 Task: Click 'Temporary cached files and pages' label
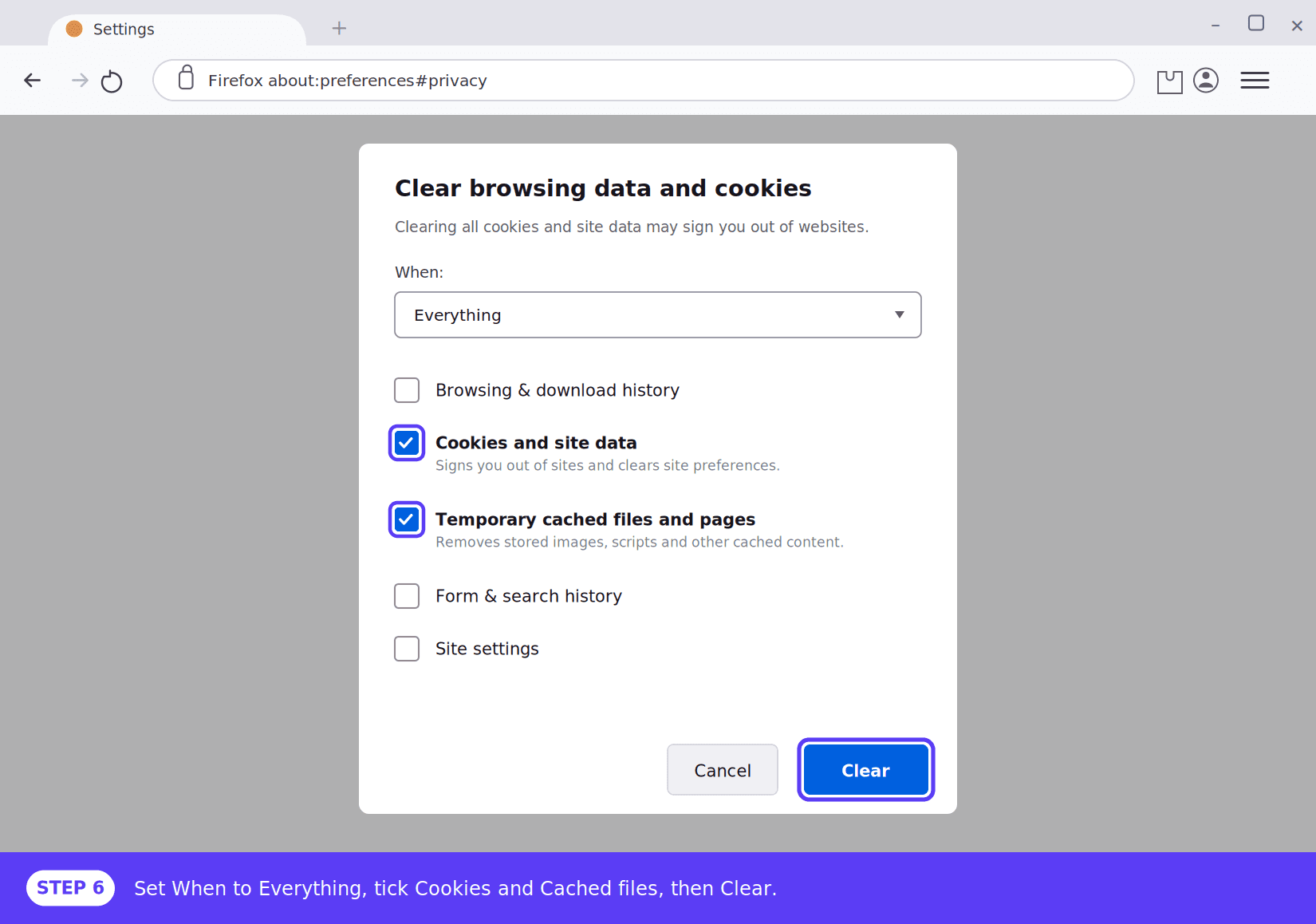click(595, 519)
